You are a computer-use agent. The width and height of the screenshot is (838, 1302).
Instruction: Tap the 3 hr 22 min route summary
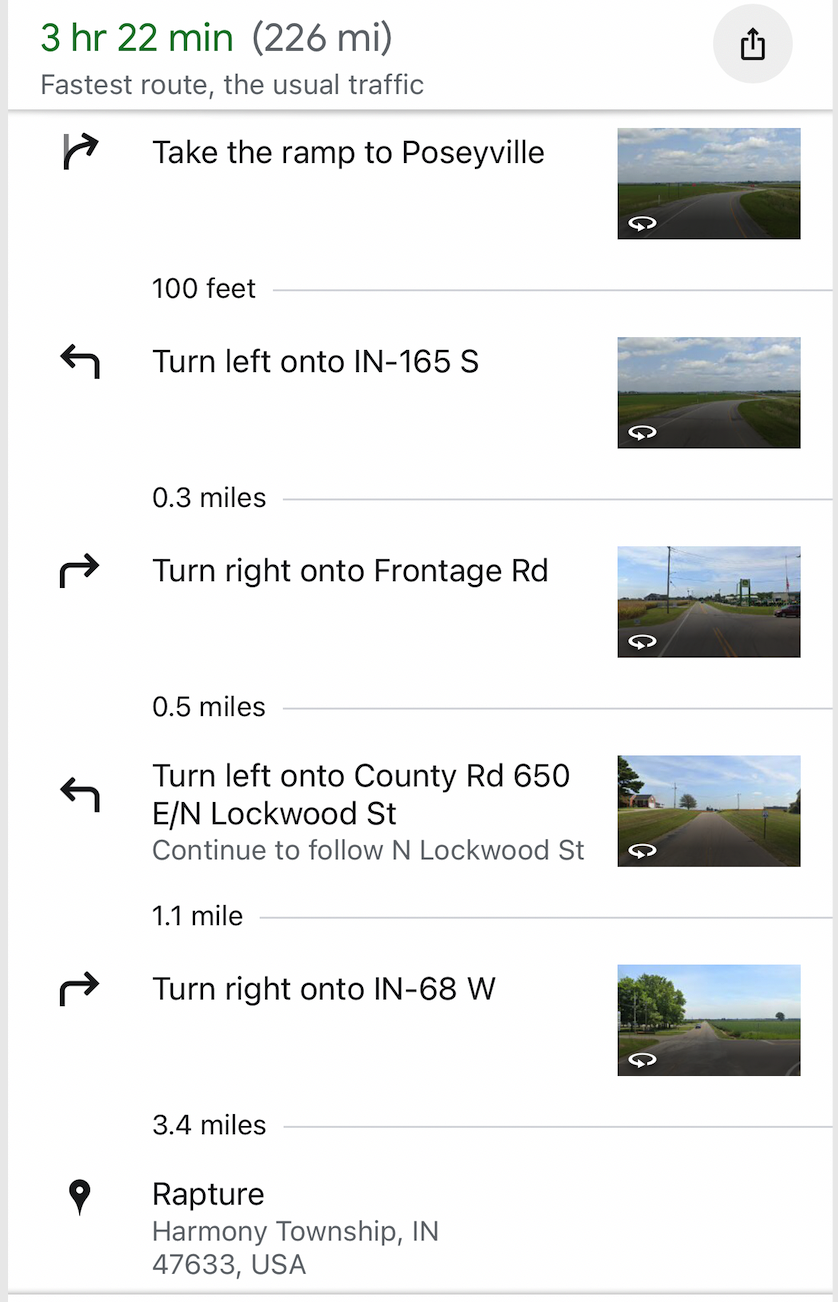point(137,39)
